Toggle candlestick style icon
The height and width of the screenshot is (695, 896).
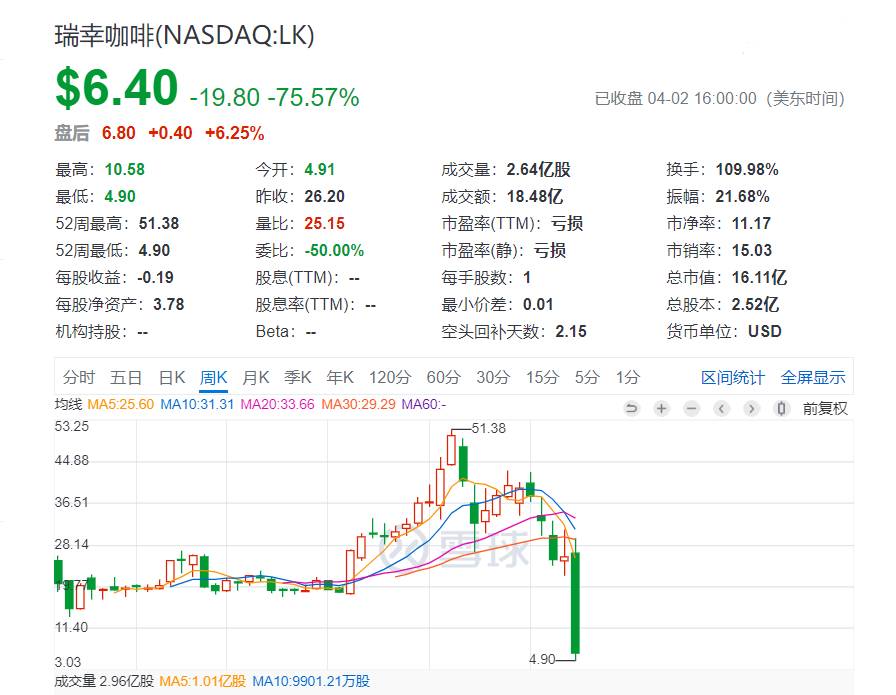click(782, 408)
